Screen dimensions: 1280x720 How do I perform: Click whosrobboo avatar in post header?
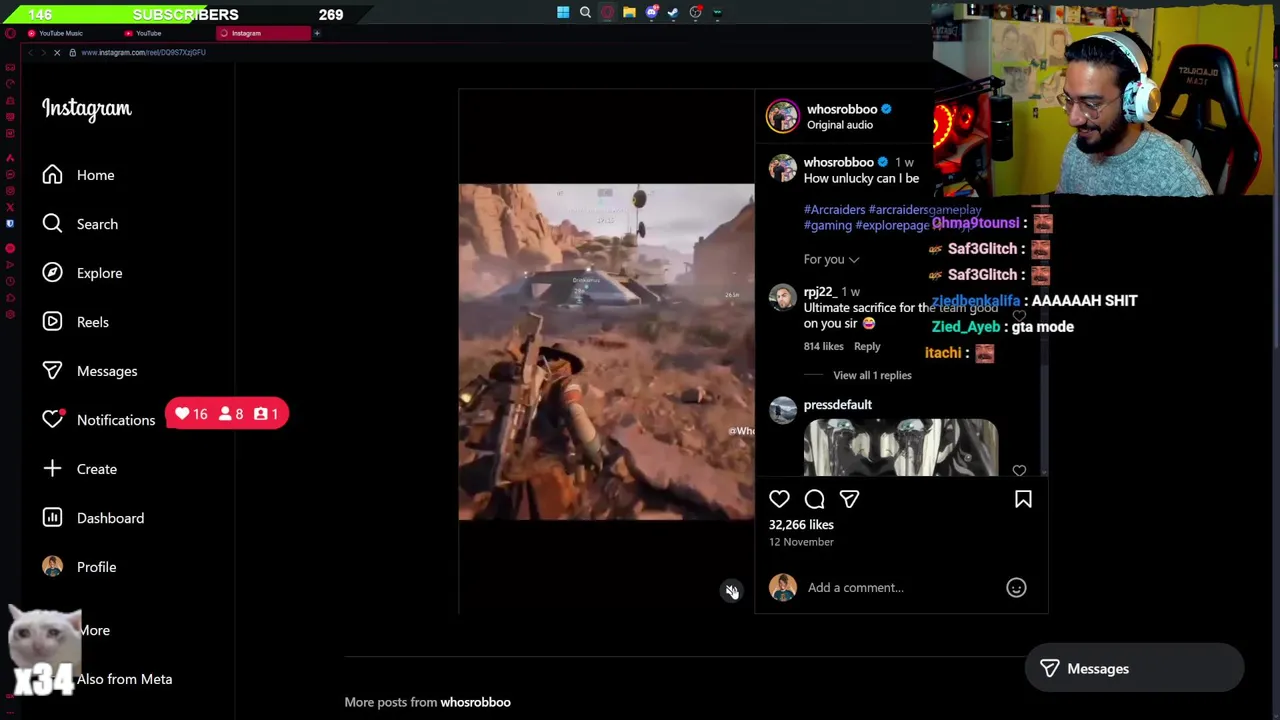click(x=783, y=116)
